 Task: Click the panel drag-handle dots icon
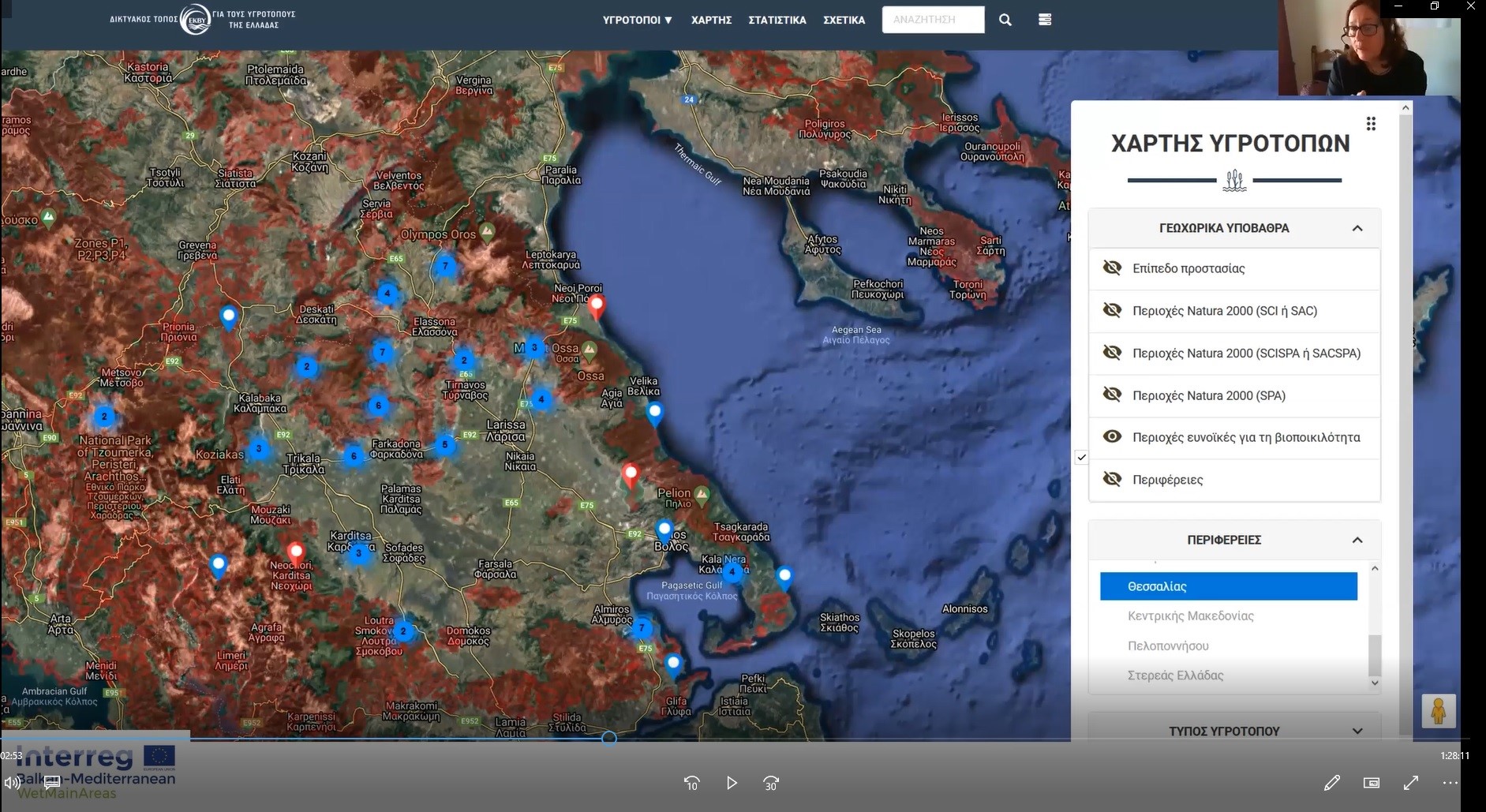[x=1371, y=124]
